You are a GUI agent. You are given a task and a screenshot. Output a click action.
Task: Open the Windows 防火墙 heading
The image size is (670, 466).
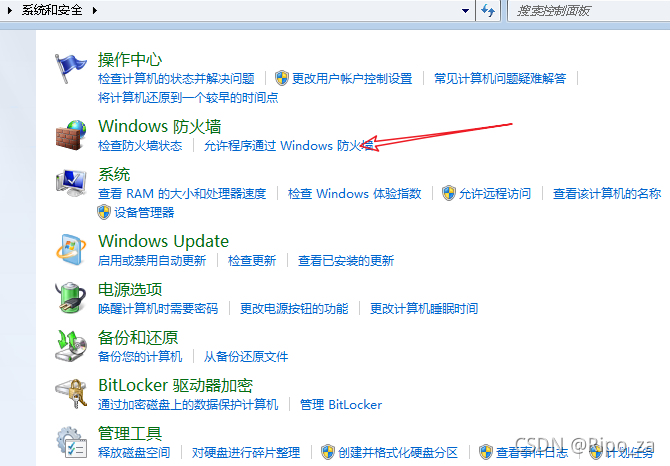click(160, 126)
